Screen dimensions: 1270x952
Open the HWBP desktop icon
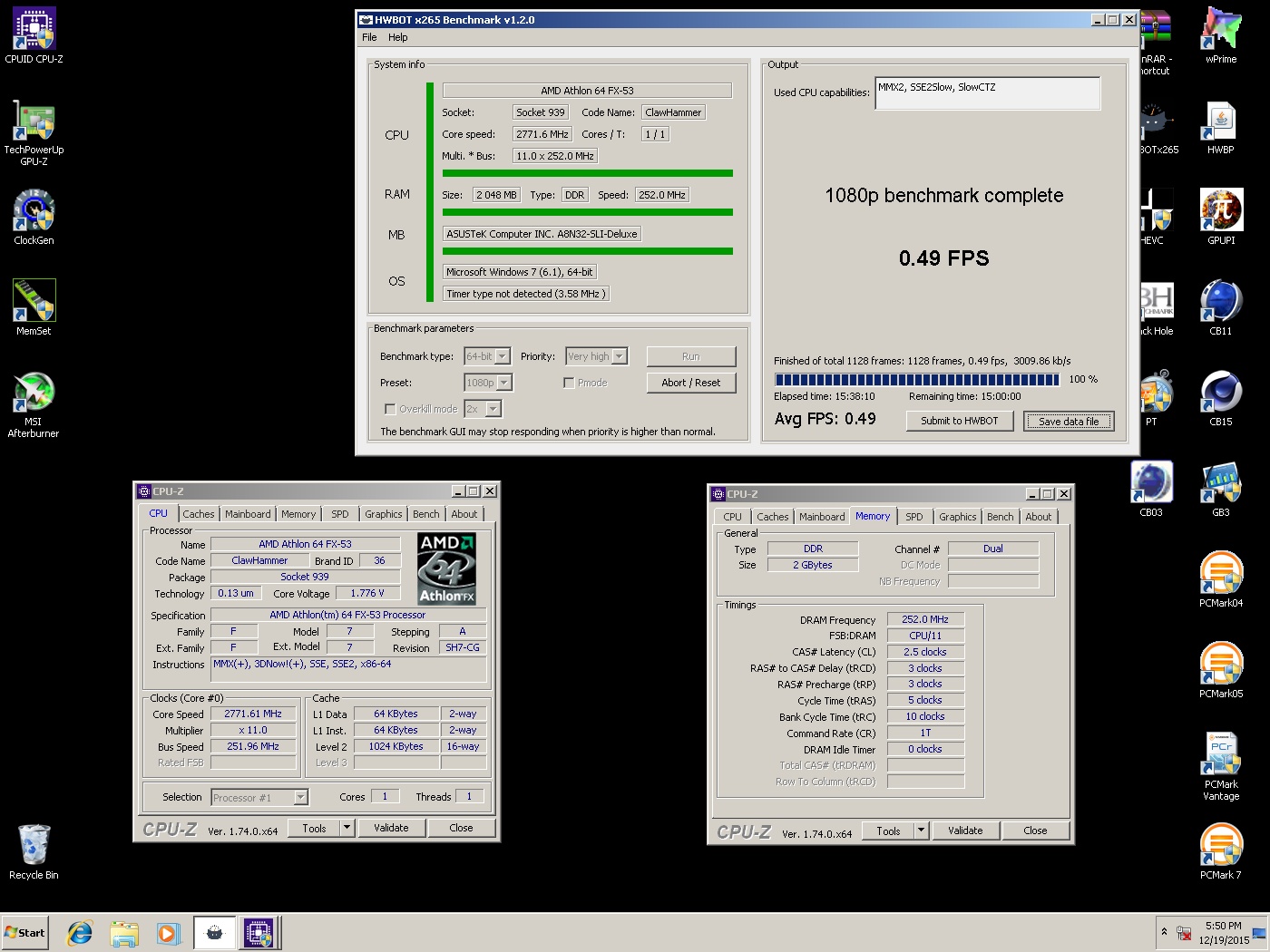[x=1221, y=126]
